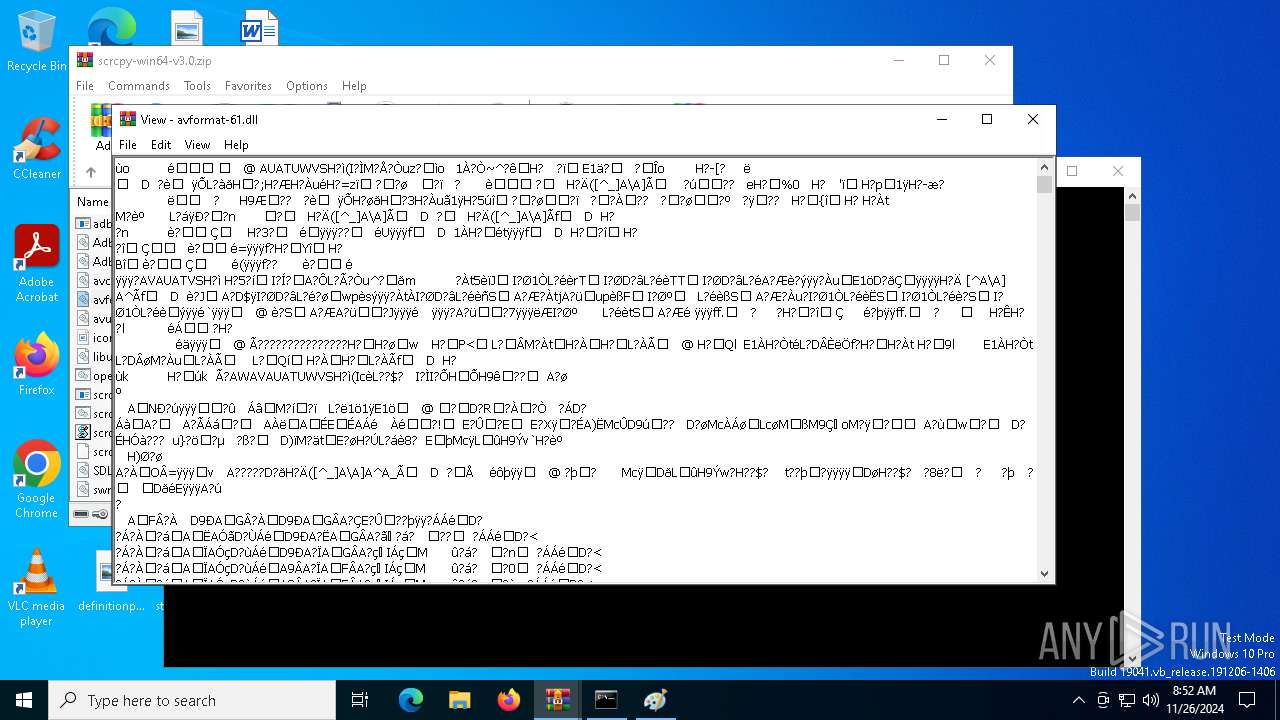Select the ico file entry in WinRAR
1280x720 pixels.
point(94,338)
